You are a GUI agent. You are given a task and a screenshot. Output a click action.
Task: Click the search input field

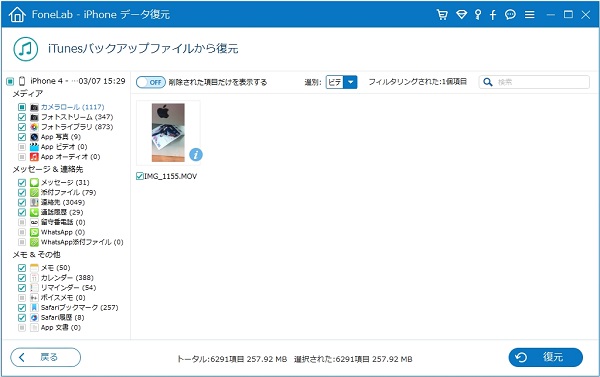coord(534,82)
